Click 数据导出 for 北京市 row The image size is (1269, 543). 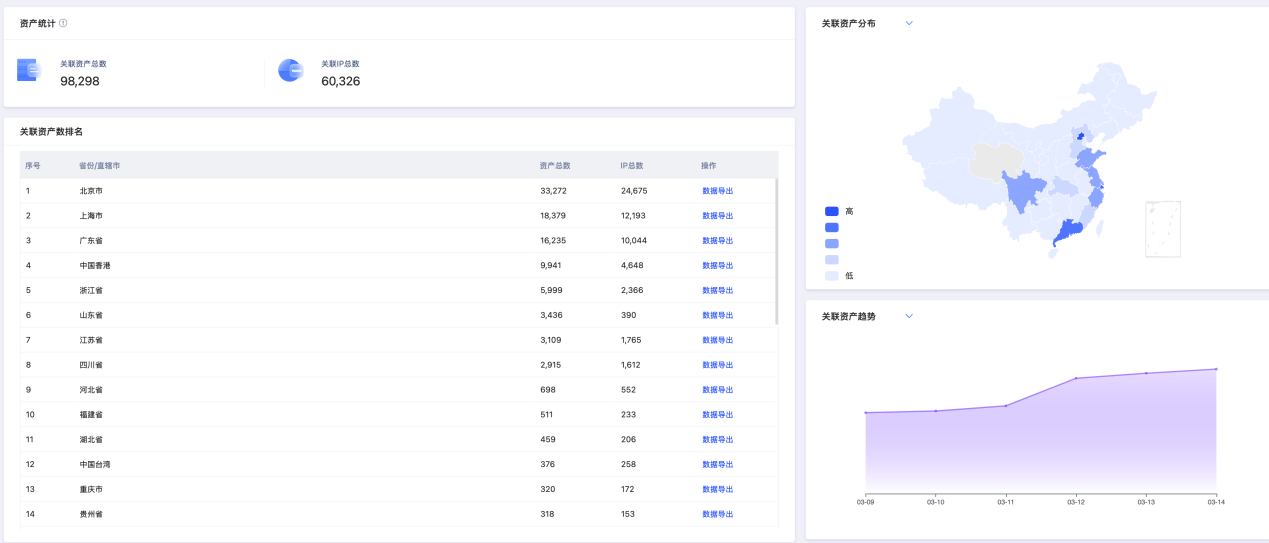click(717, 191)
